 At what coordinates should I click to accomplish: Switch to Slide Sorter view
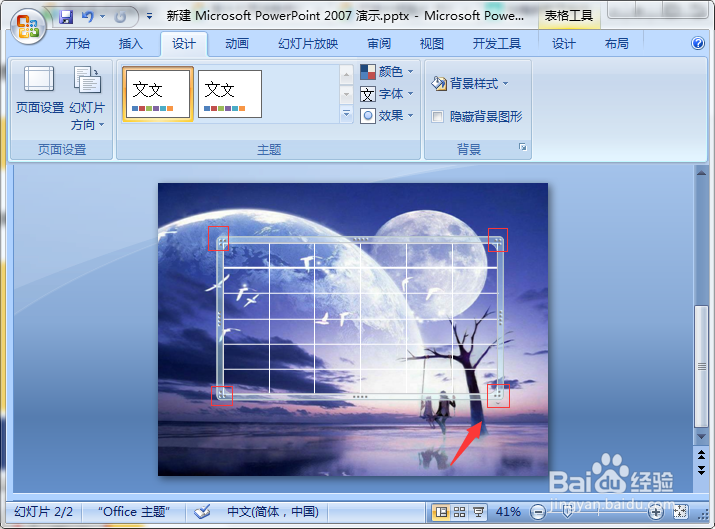coord(459,512)
